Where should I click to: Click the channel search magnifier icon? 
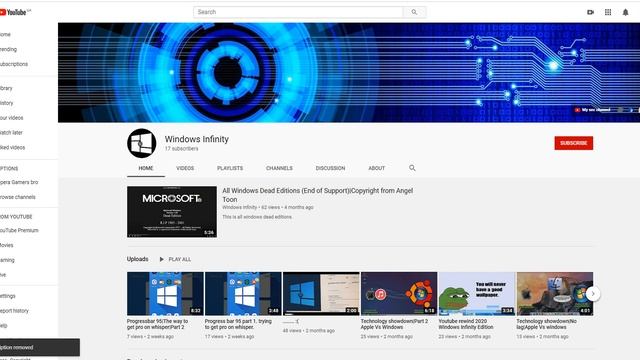tap(412, 168)
